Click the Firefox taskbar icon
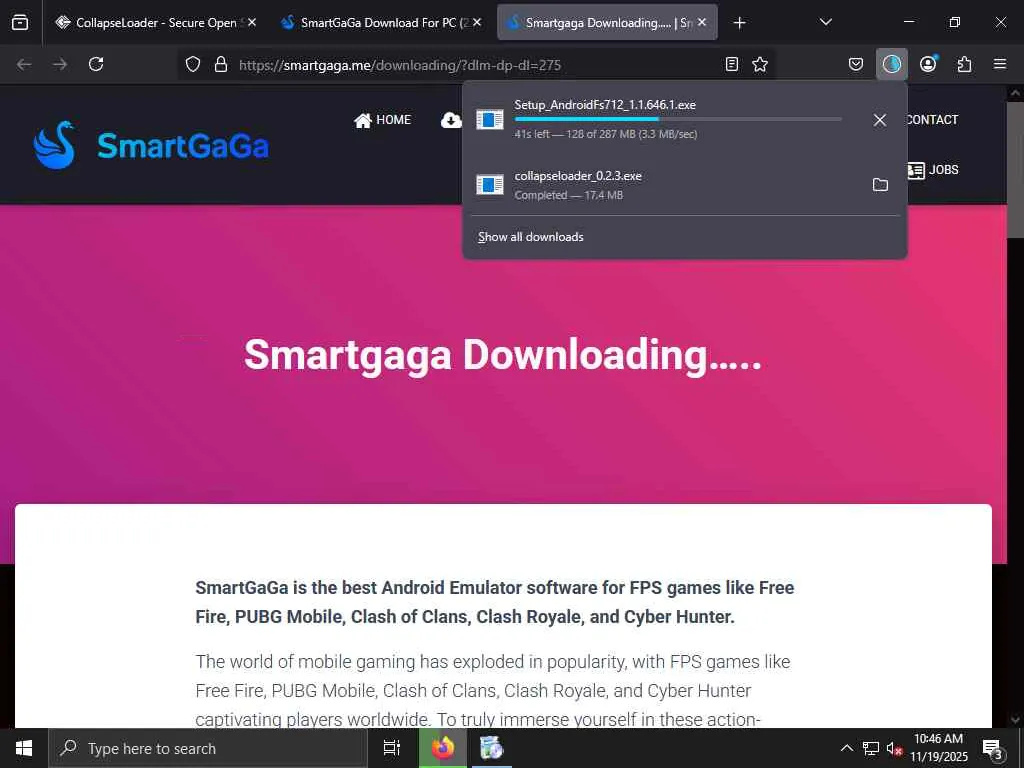The width and height of the screenshot is (1024, 768). [443, 748]
